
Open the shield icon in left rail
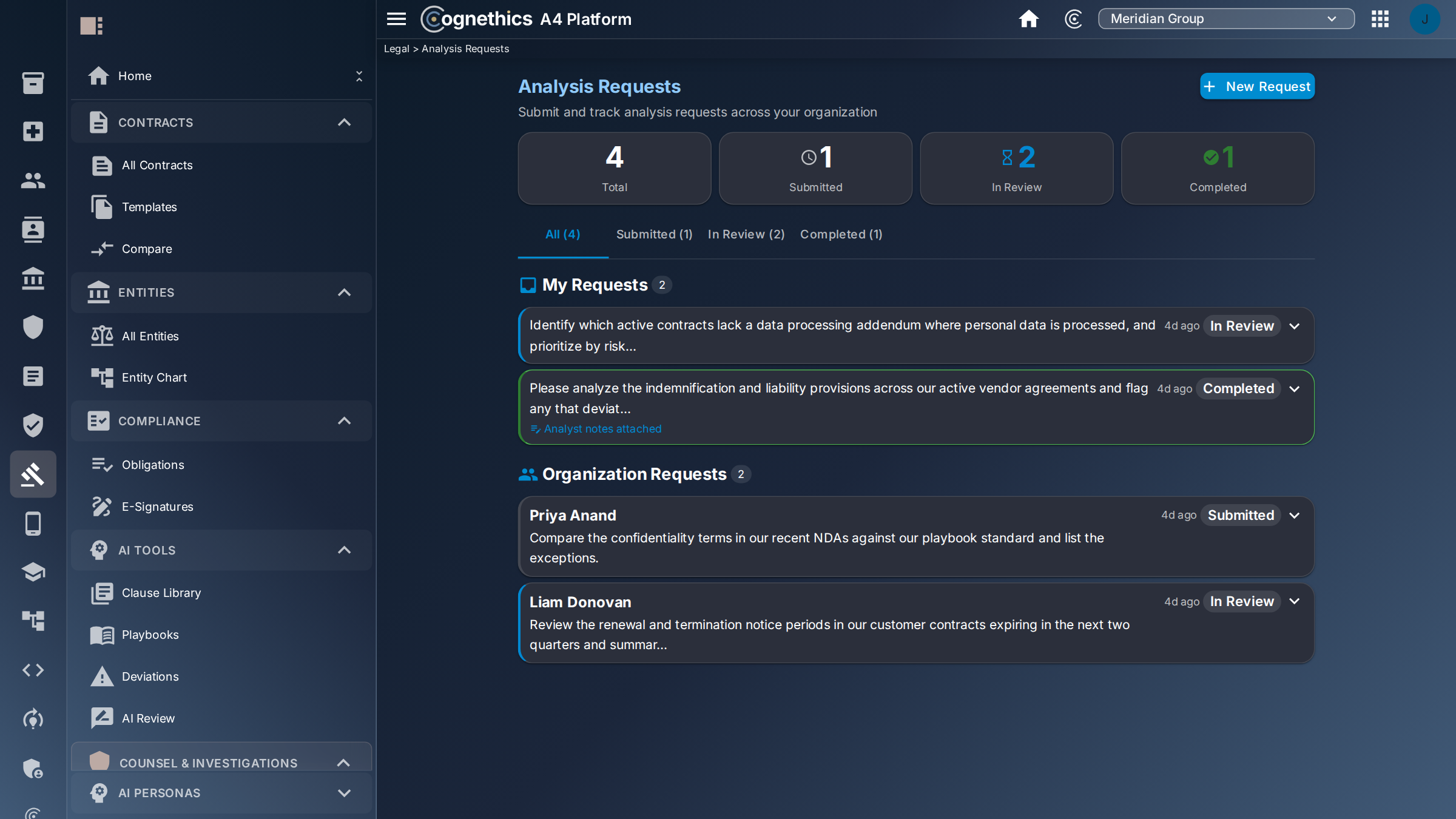(x=33, y=327)
